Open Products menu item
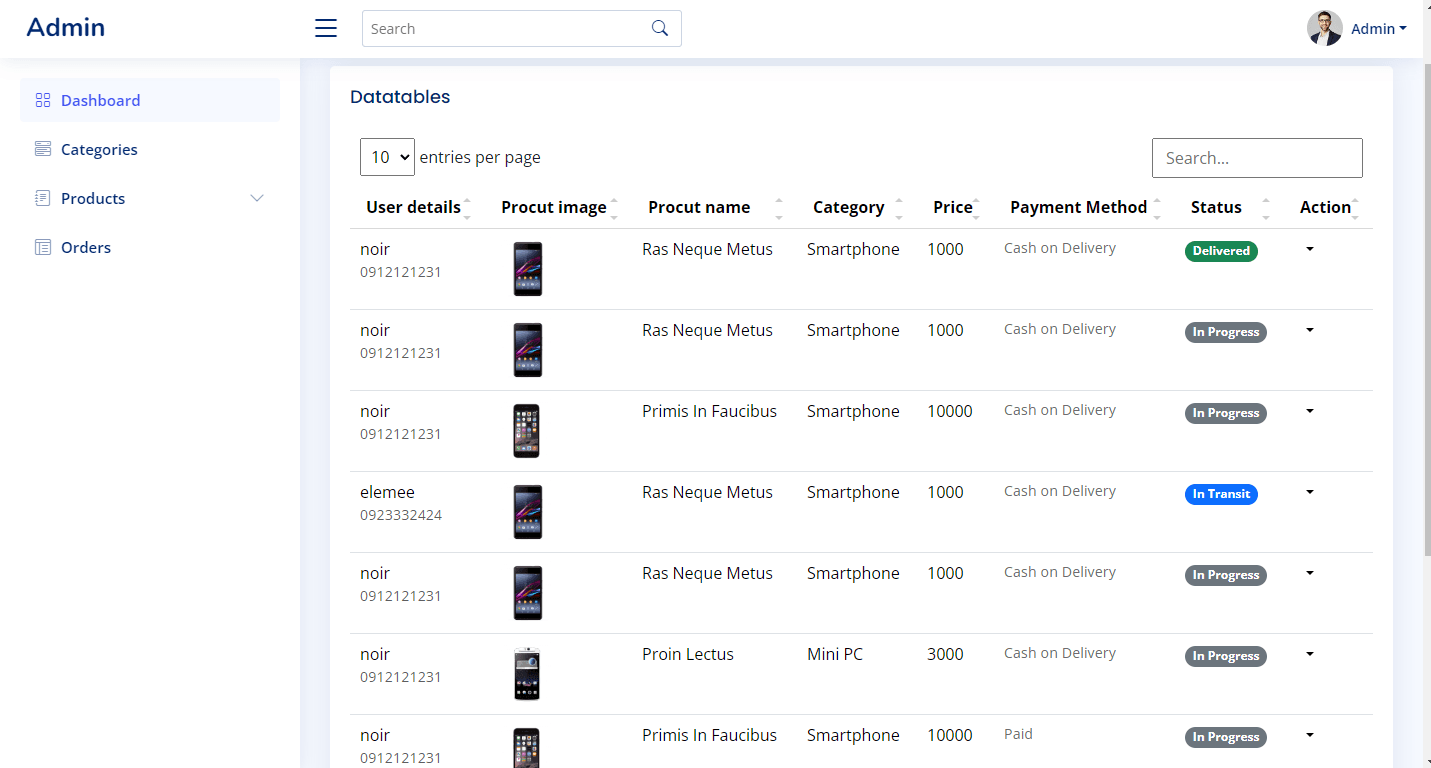 pos(150,198)
